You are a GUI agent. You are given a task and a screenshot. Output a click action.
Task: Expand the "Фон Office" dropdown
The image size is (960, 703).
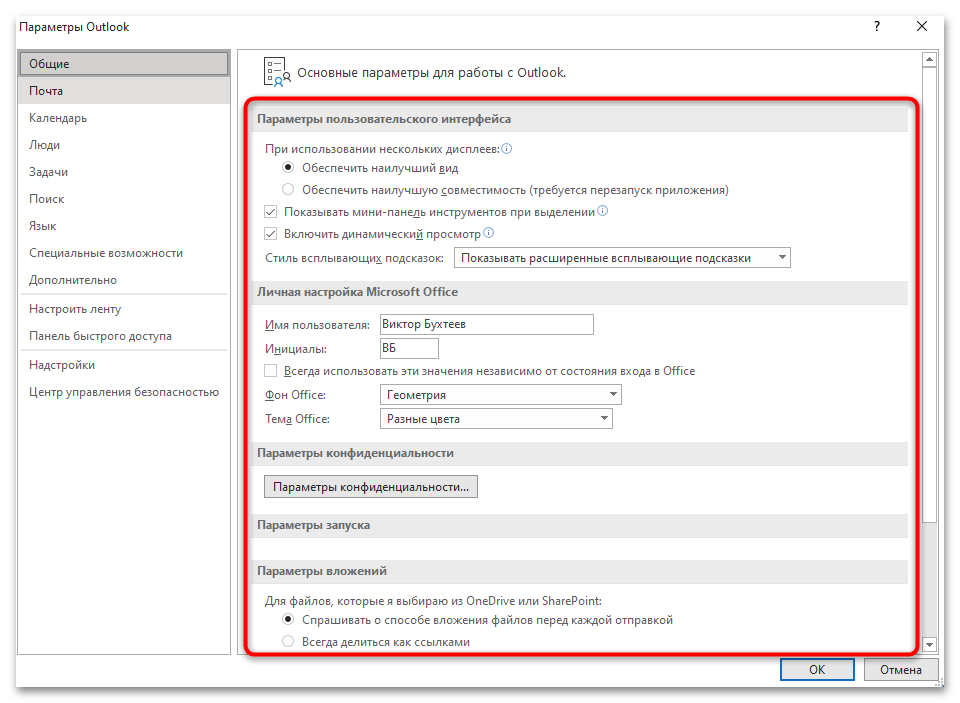[x=500, y=395]
